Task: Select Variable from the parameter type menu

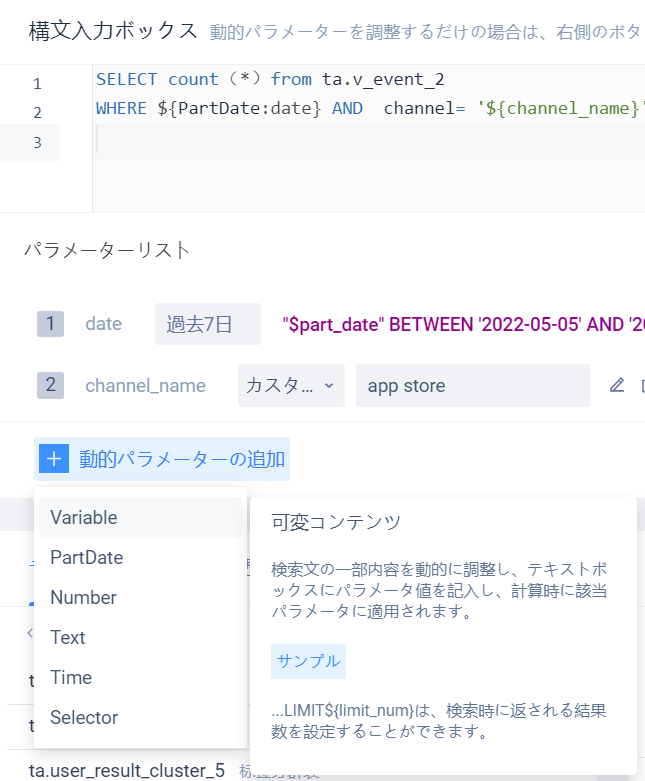Action: [140, 517]
